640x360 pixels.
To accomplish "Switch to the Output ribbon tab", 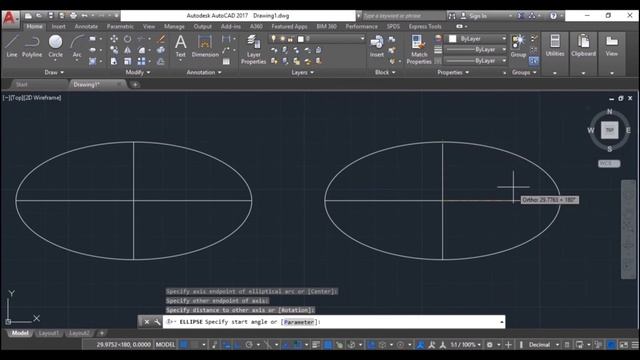I will [x=202, y=27].
